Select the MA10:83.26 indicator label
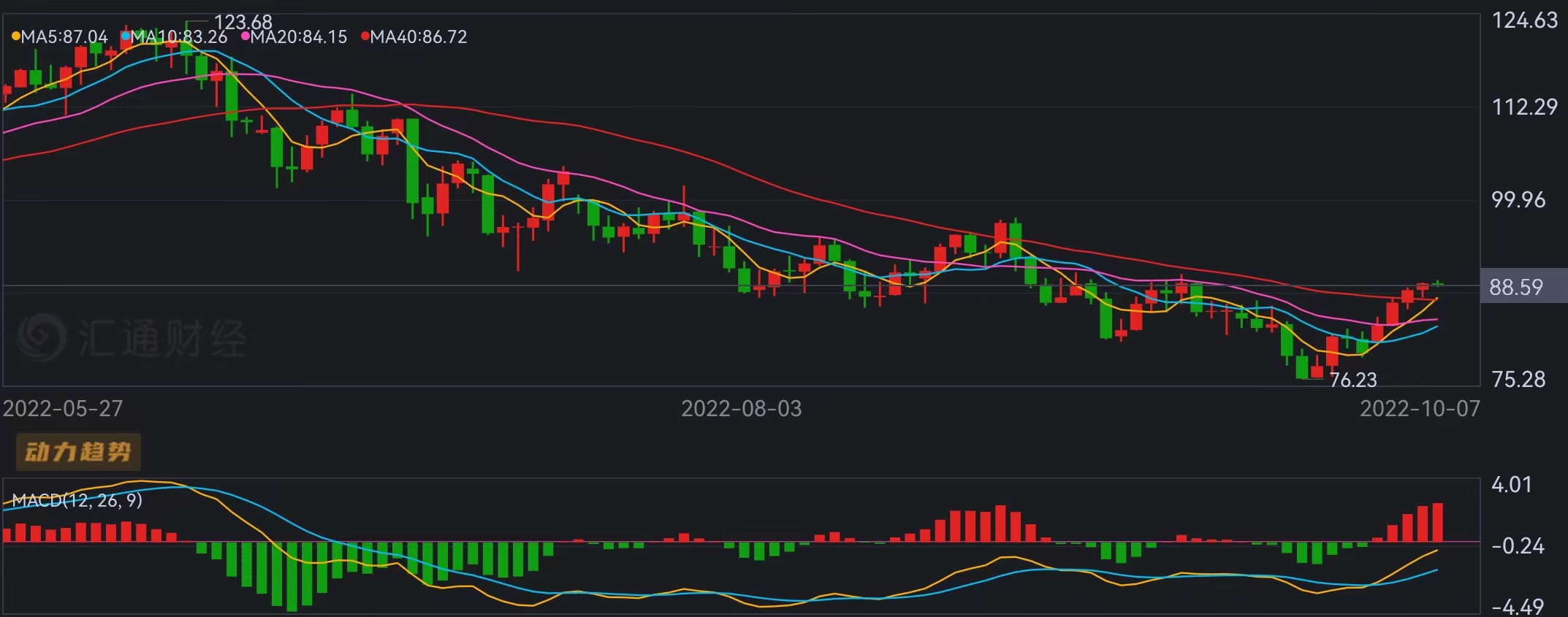 coord(179,37)
